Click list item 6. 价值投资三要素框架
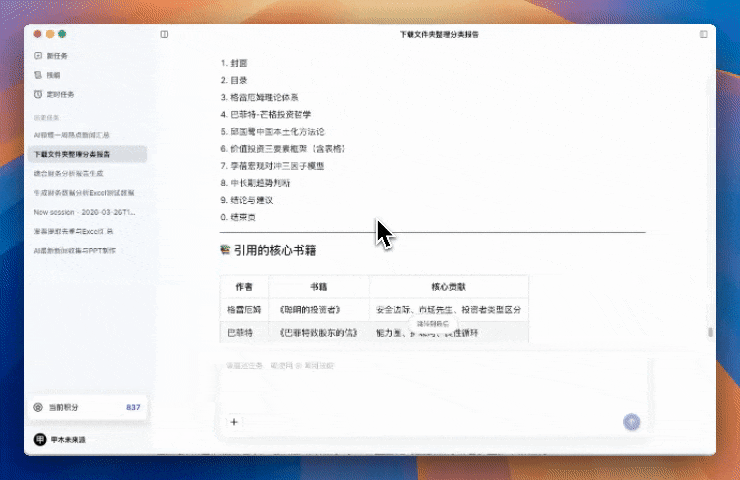Viewport: 740px width, 480px height. 283,149
